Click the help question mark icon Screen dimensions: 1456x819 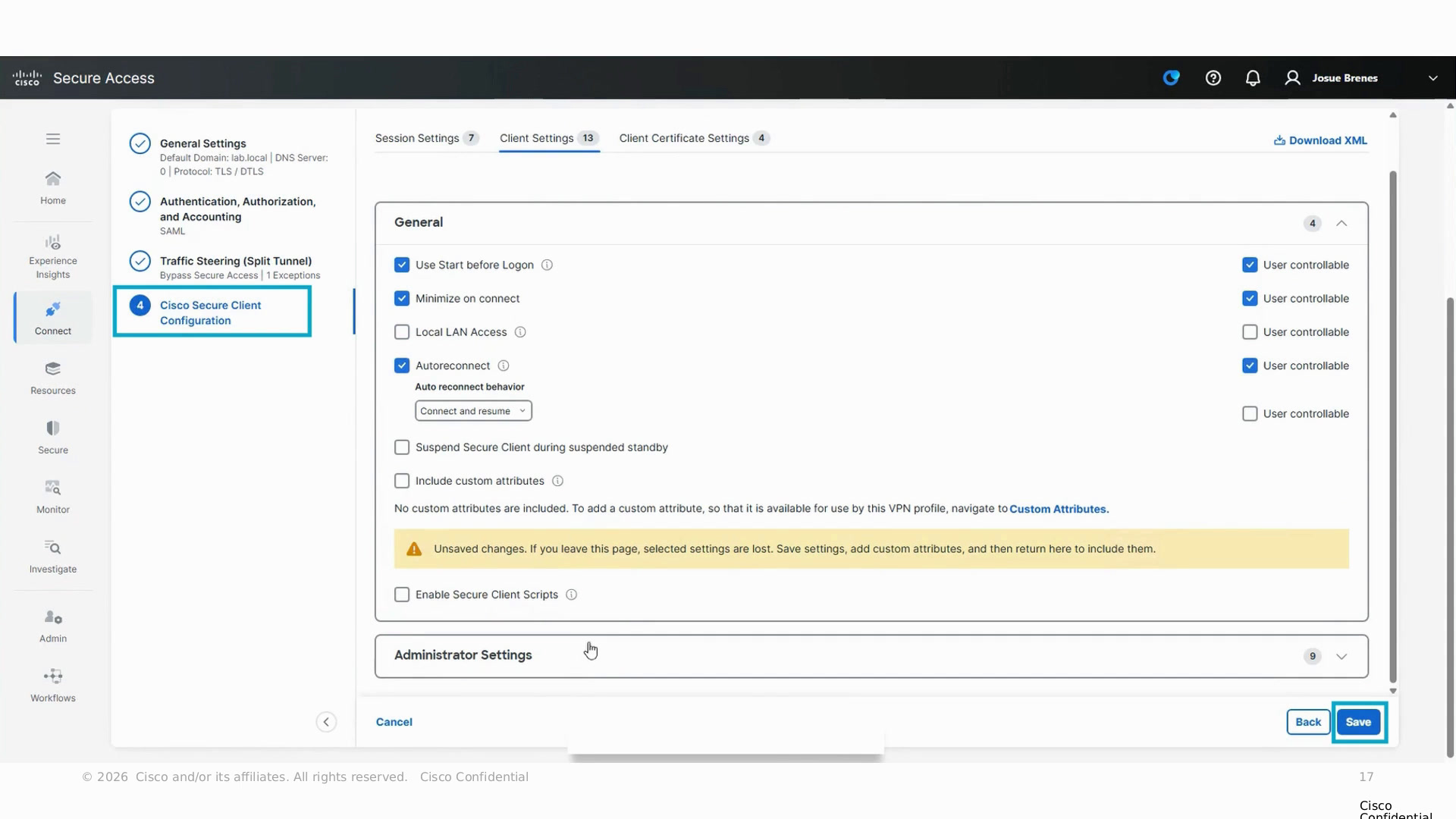click(1213, 78)
